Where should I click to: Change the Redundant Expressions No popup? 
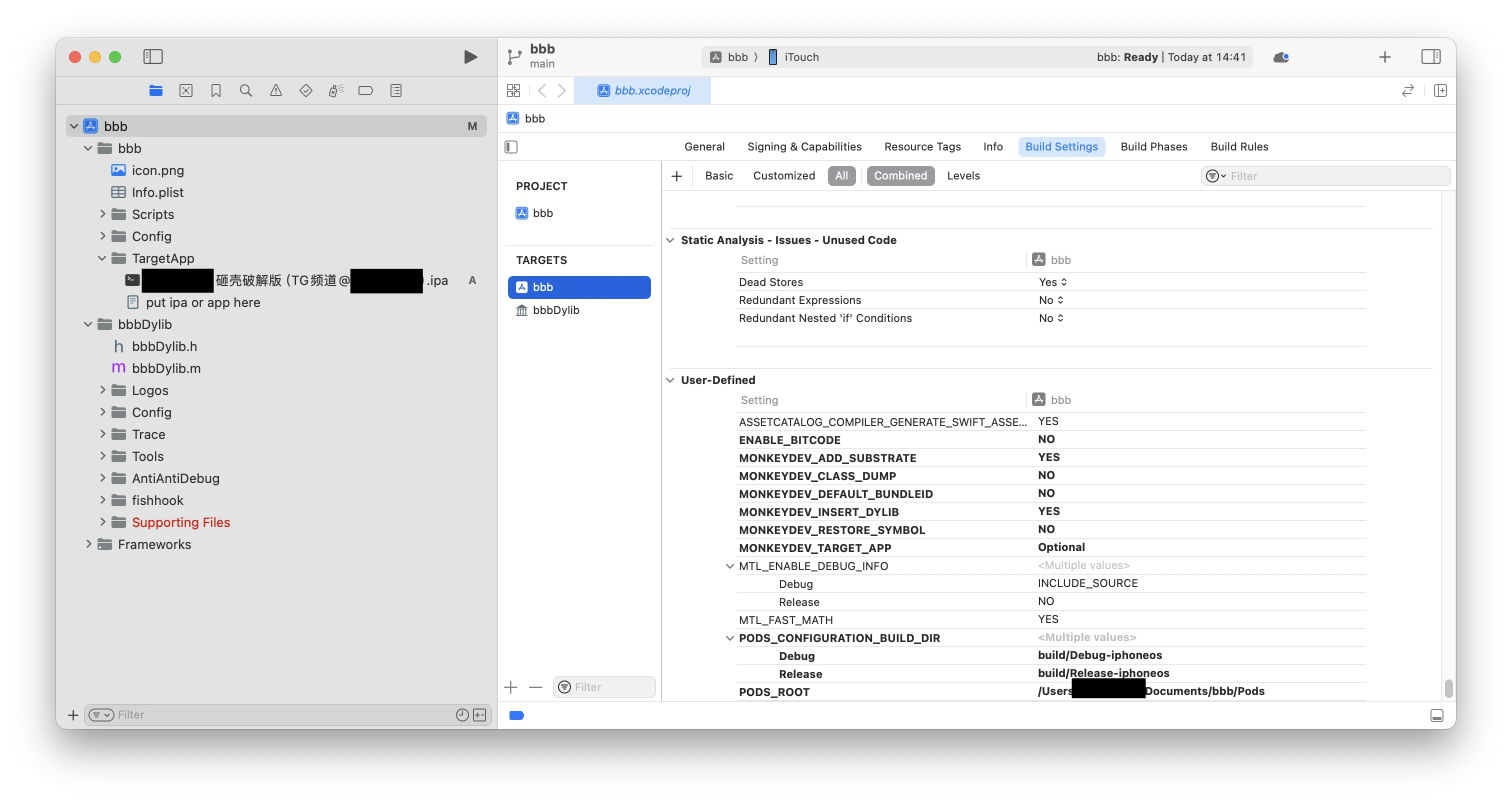click(1050, 300)
